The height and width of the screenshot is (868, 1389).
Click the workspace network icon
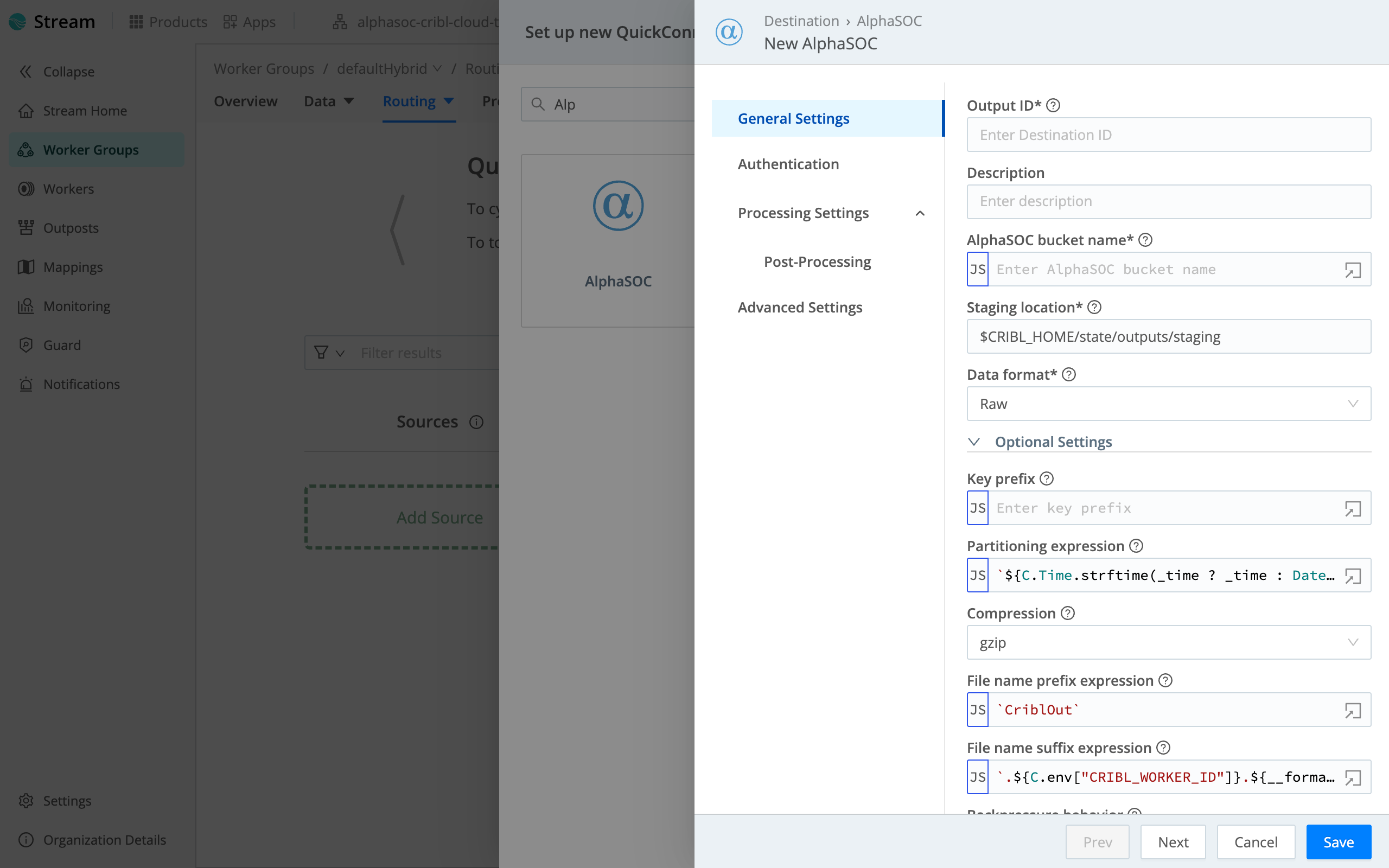click(x=340, y=22)
